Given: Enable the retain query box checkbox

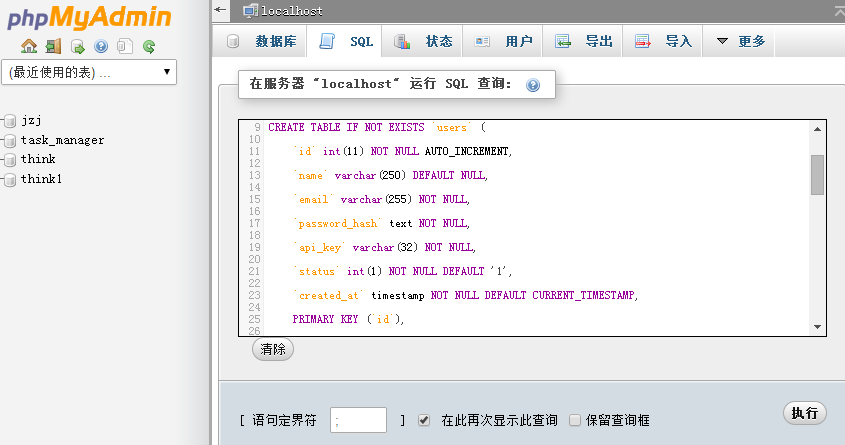Looking at the screenshot, I should pos(575,420).
